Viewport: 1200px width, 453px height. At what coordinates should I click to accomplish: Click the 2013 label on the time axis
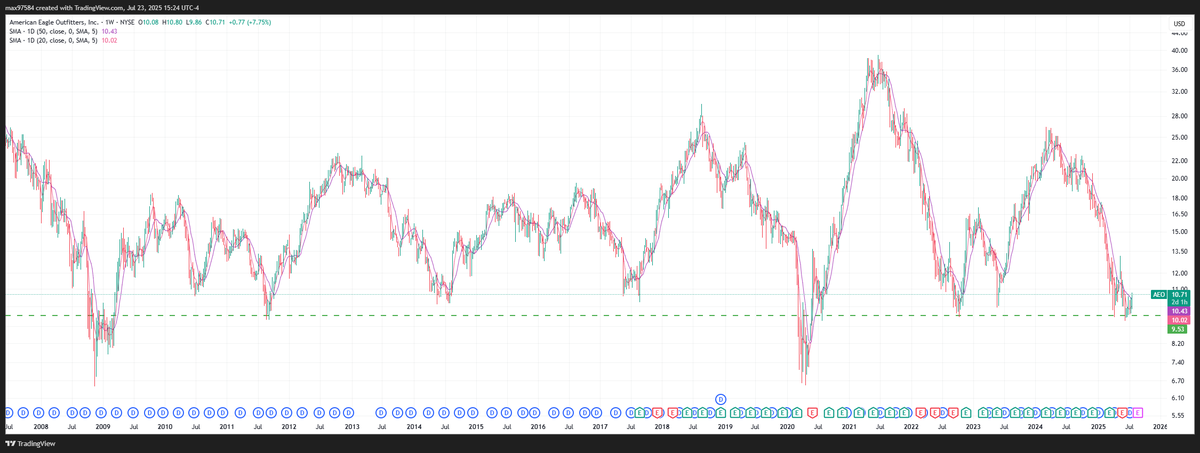point(352,427)
